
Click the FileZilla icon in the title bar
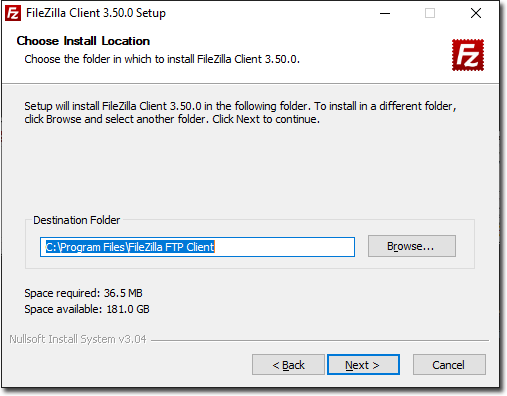tap(13, 13)
